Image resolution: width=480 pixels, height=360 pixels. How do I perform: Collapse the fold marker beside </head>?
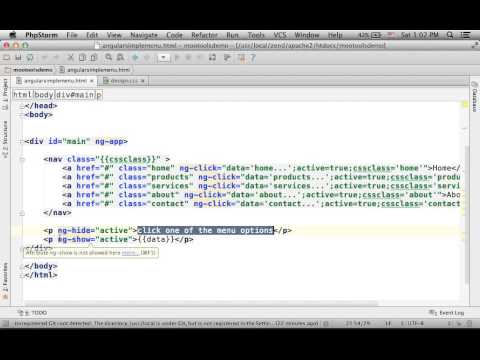coord(22,106)
